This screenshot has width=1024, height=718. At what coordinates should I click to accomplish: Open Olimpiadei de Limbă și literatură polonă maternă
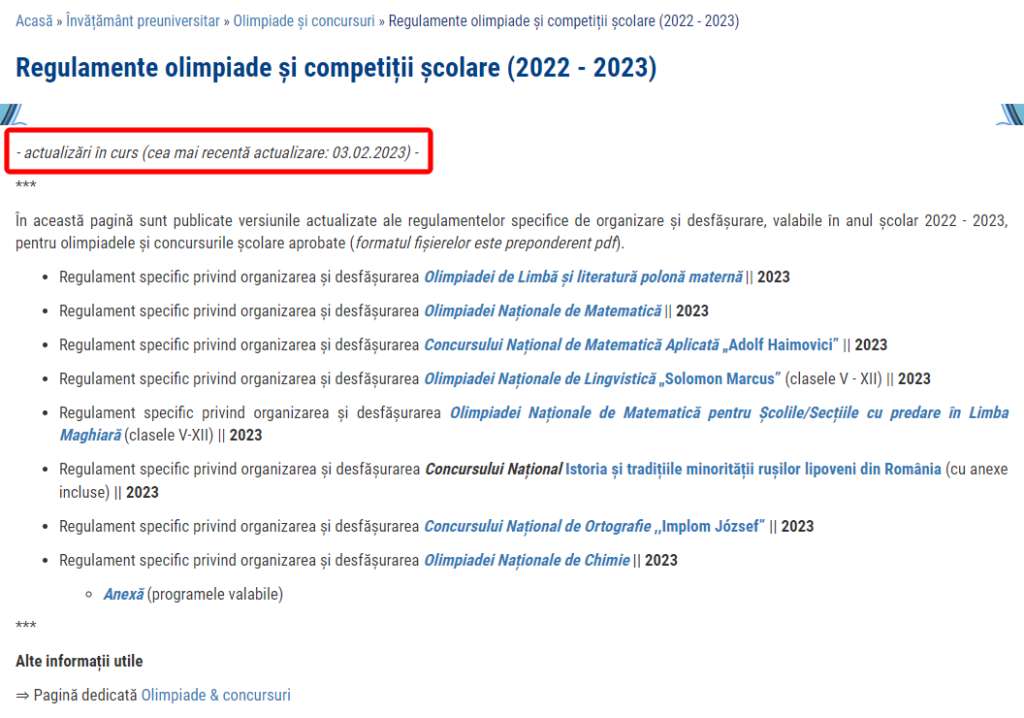[x=583, y=277]
